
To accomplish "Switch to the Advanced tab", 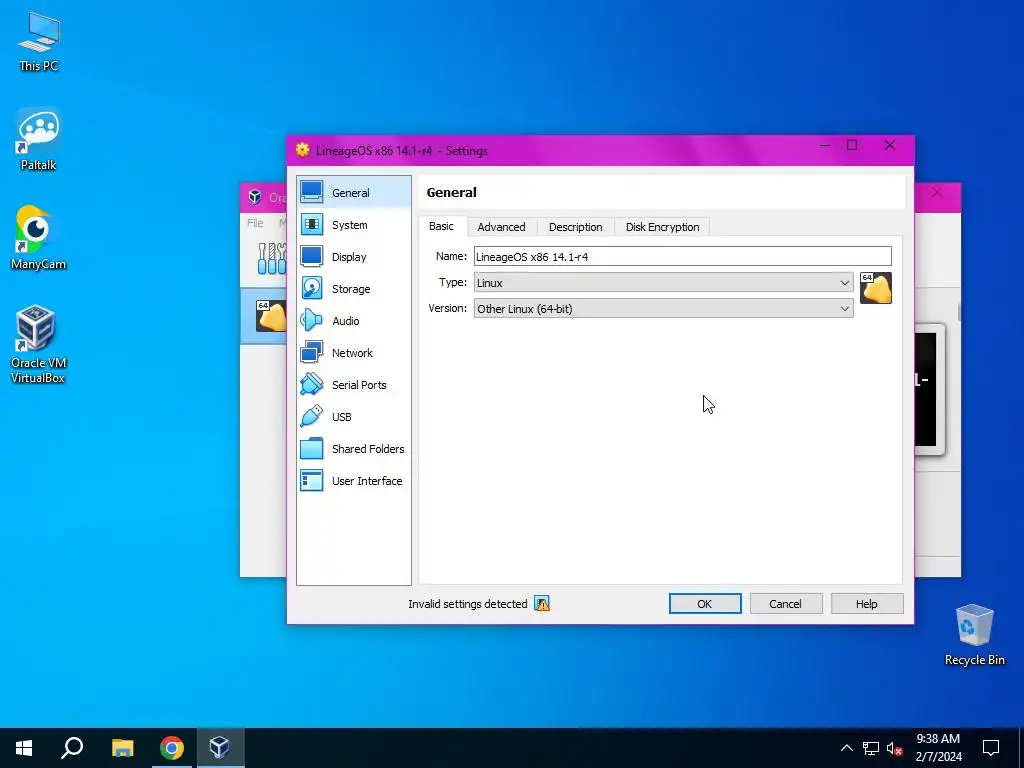I will [x=502, y=227].
